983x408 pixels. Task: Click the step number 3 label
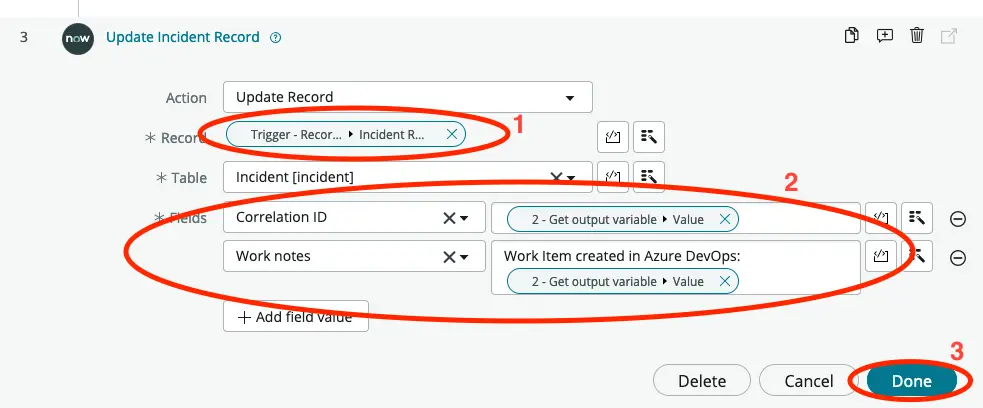click(24, 37)
